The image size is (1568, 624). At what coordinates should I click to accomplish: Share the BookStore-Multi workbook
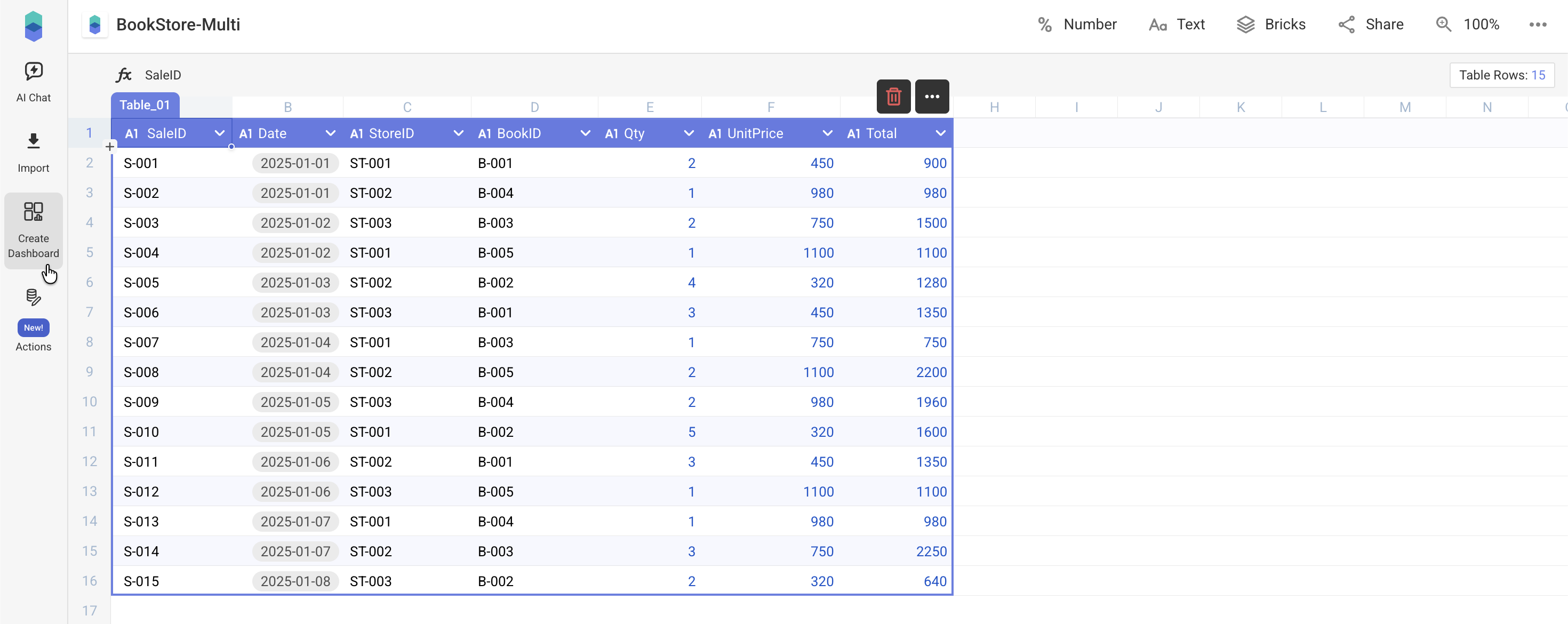pos(1371,25)
